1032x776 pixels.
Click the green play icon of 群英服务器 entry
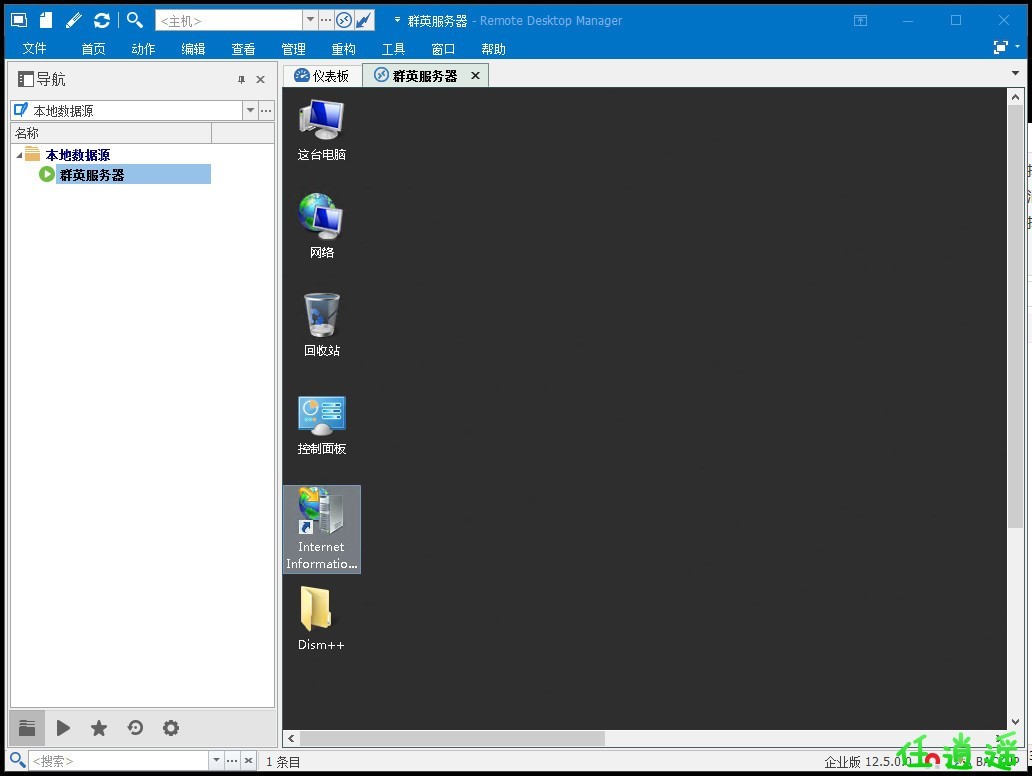point(46,174)
